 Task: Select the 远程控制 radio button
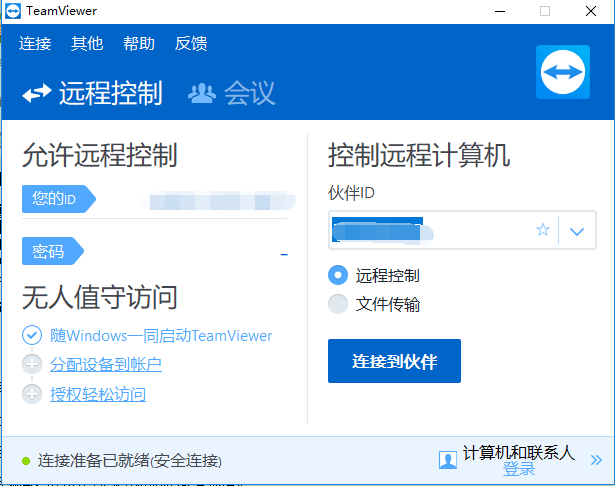tap(338, 275)
